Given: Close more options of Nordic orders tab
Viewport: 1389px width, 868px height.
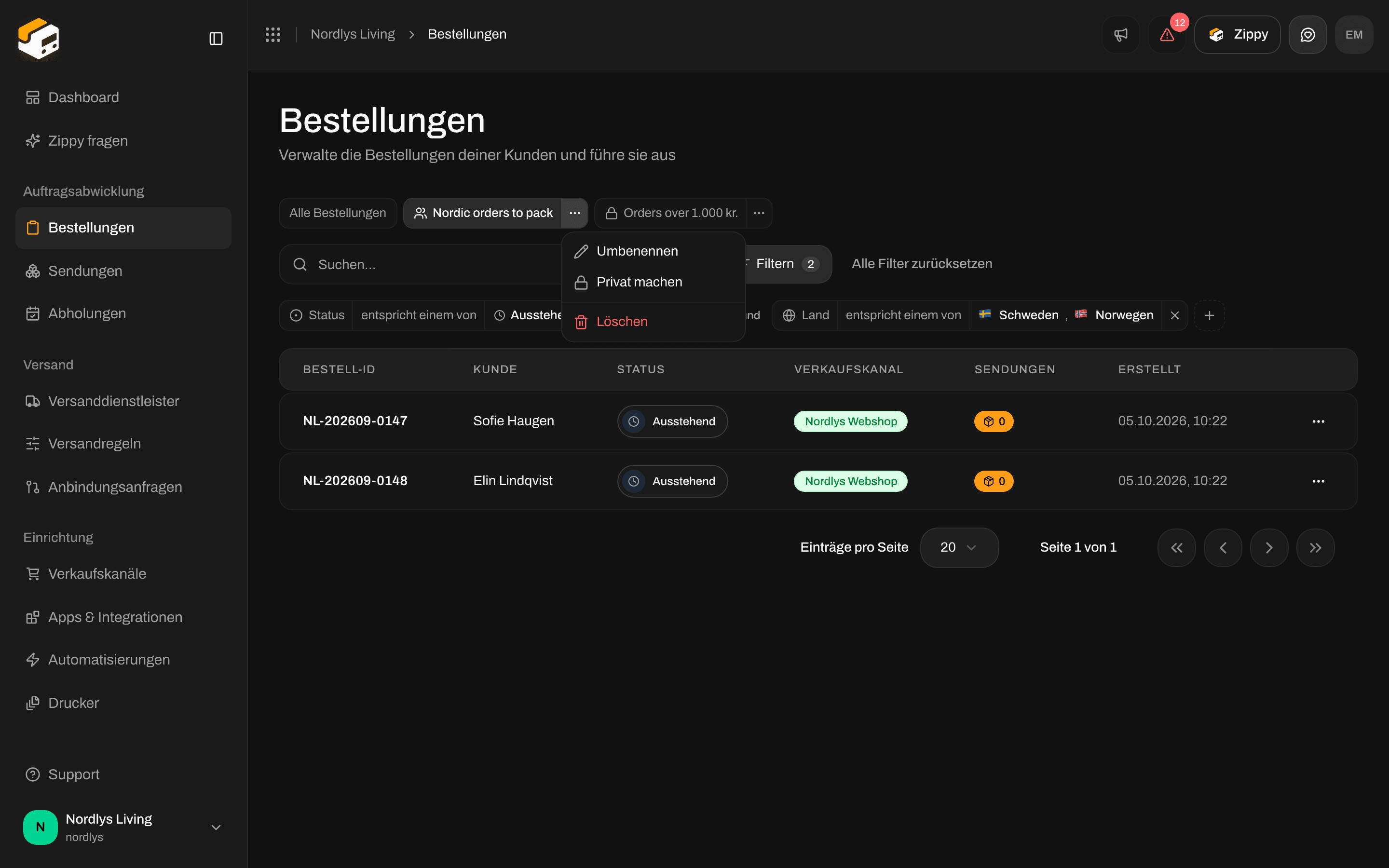Looking at the screenshot, I should (x=574, y=213).
